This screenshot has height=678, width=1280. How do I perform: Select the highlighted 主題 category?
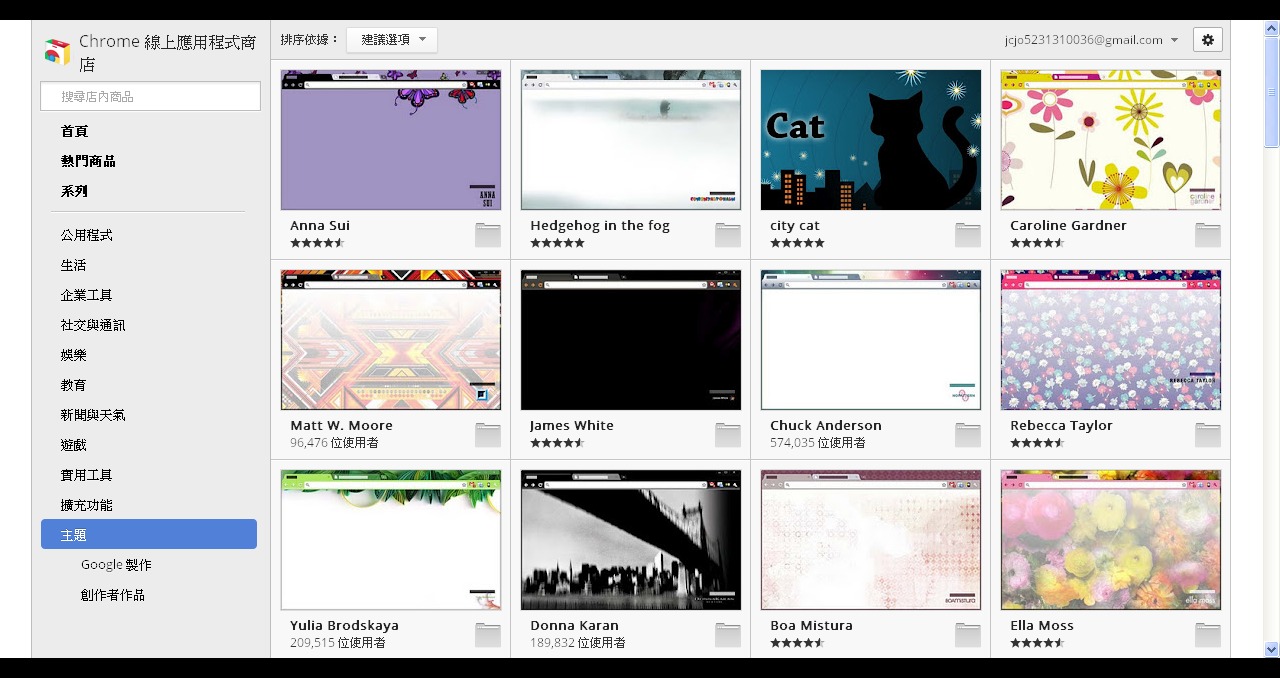point(149,534)
